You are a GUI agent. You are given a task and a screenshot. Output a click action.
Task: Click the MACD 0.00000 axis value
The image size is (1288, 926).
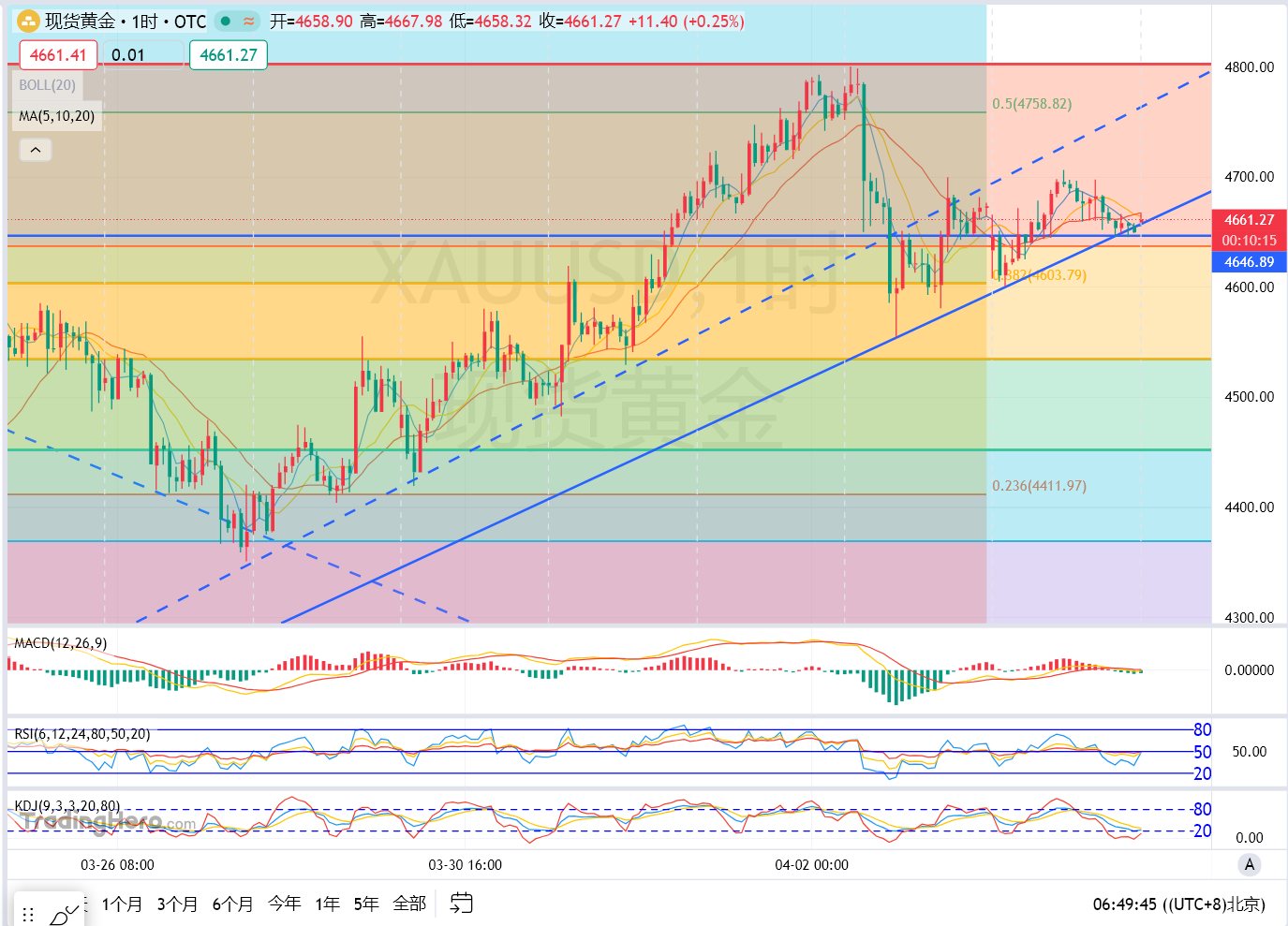click(x=1250, y=670)
